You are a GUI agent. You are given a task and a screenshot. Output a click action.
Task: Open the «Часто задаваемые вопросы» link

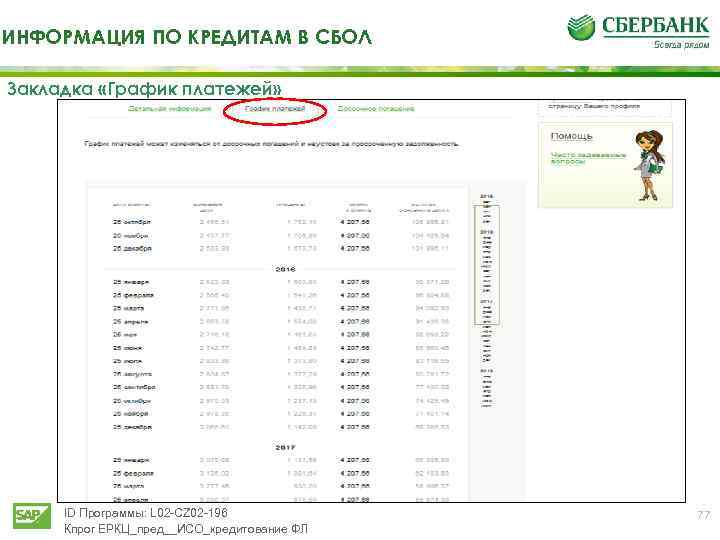588,158
